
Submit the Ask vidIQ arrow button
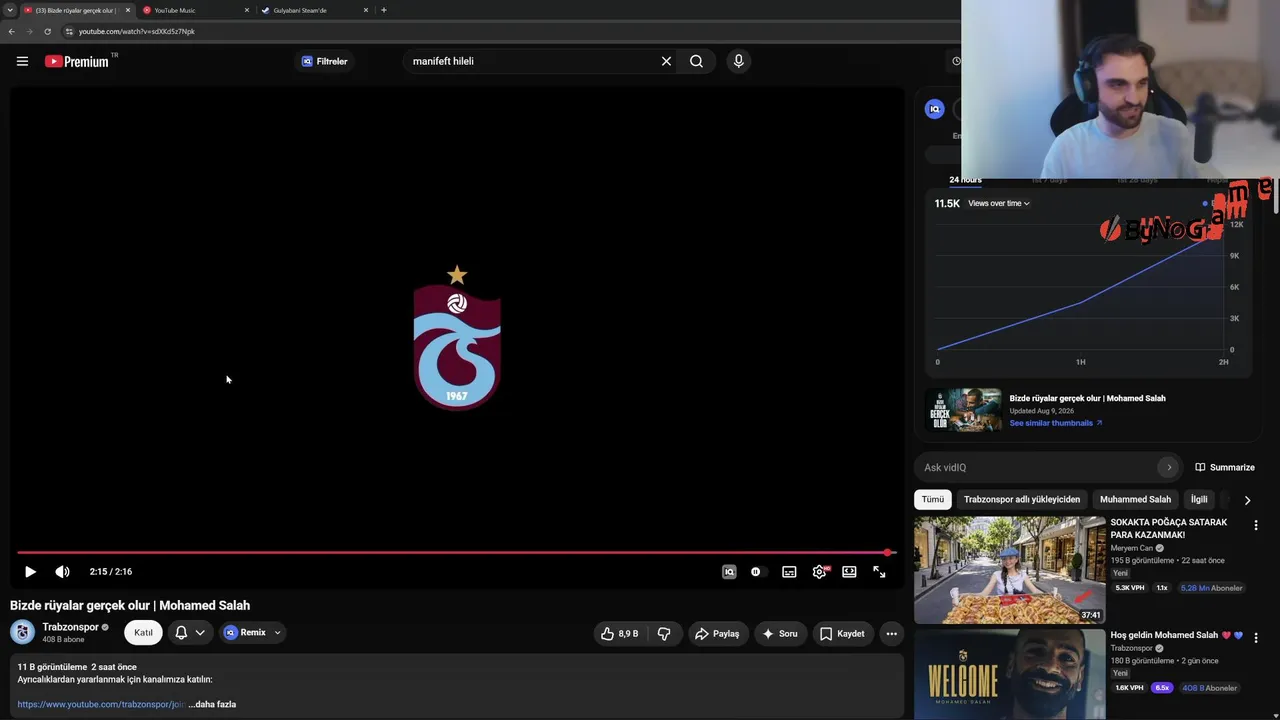point(1168,467)
